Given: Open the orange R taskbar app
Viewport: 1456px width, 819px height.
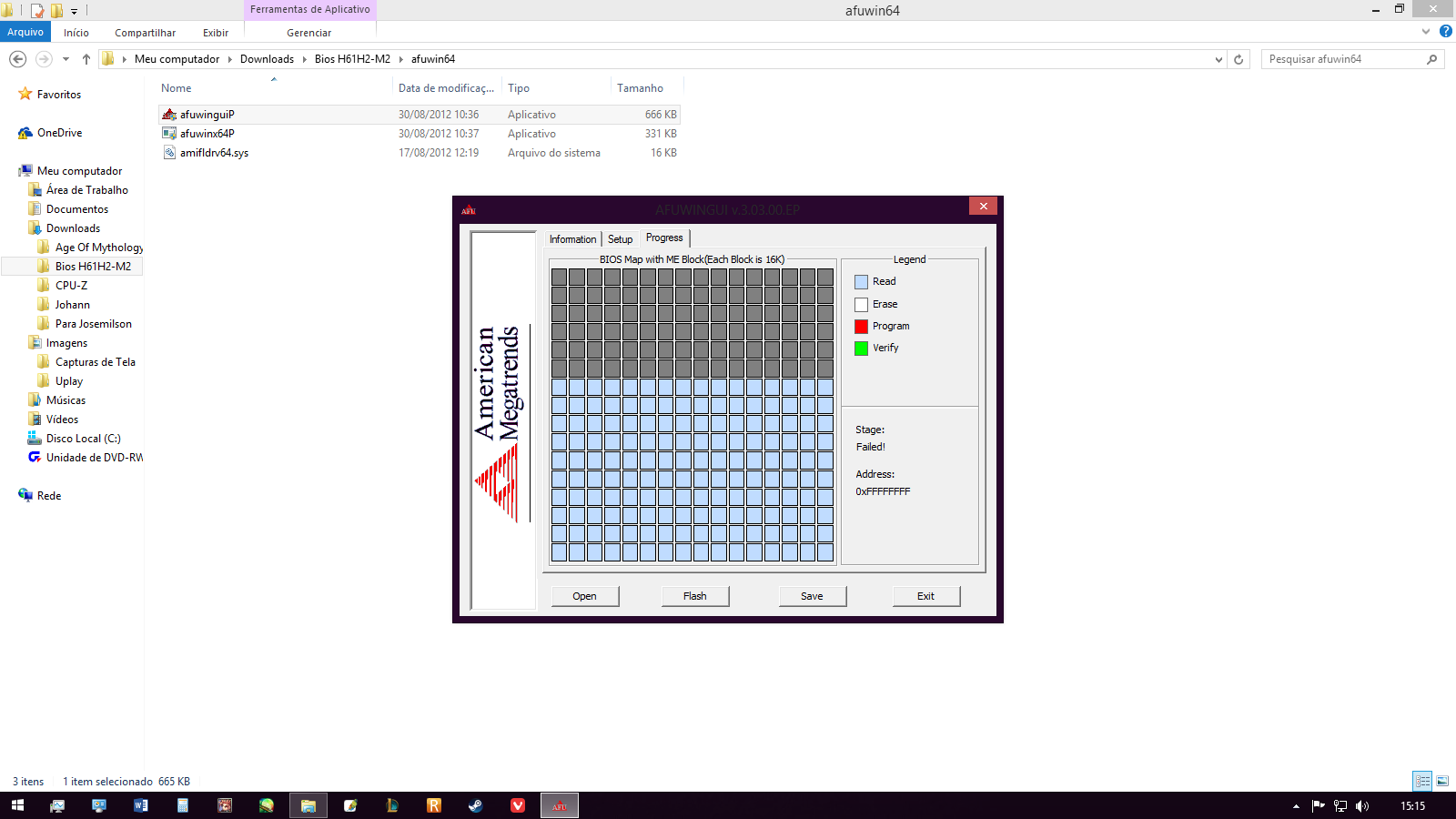Looking at the screenshot, I should click(434, 805).
